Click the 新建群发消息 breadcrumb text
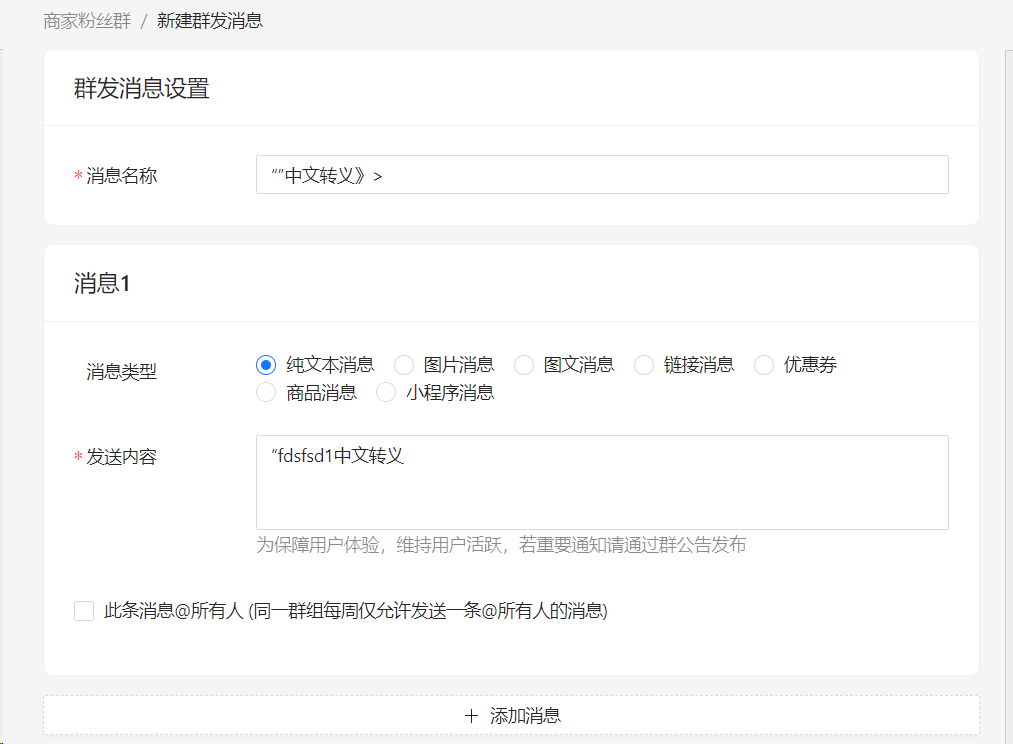This screenshot has width=1013, height=744. (210, 21)
